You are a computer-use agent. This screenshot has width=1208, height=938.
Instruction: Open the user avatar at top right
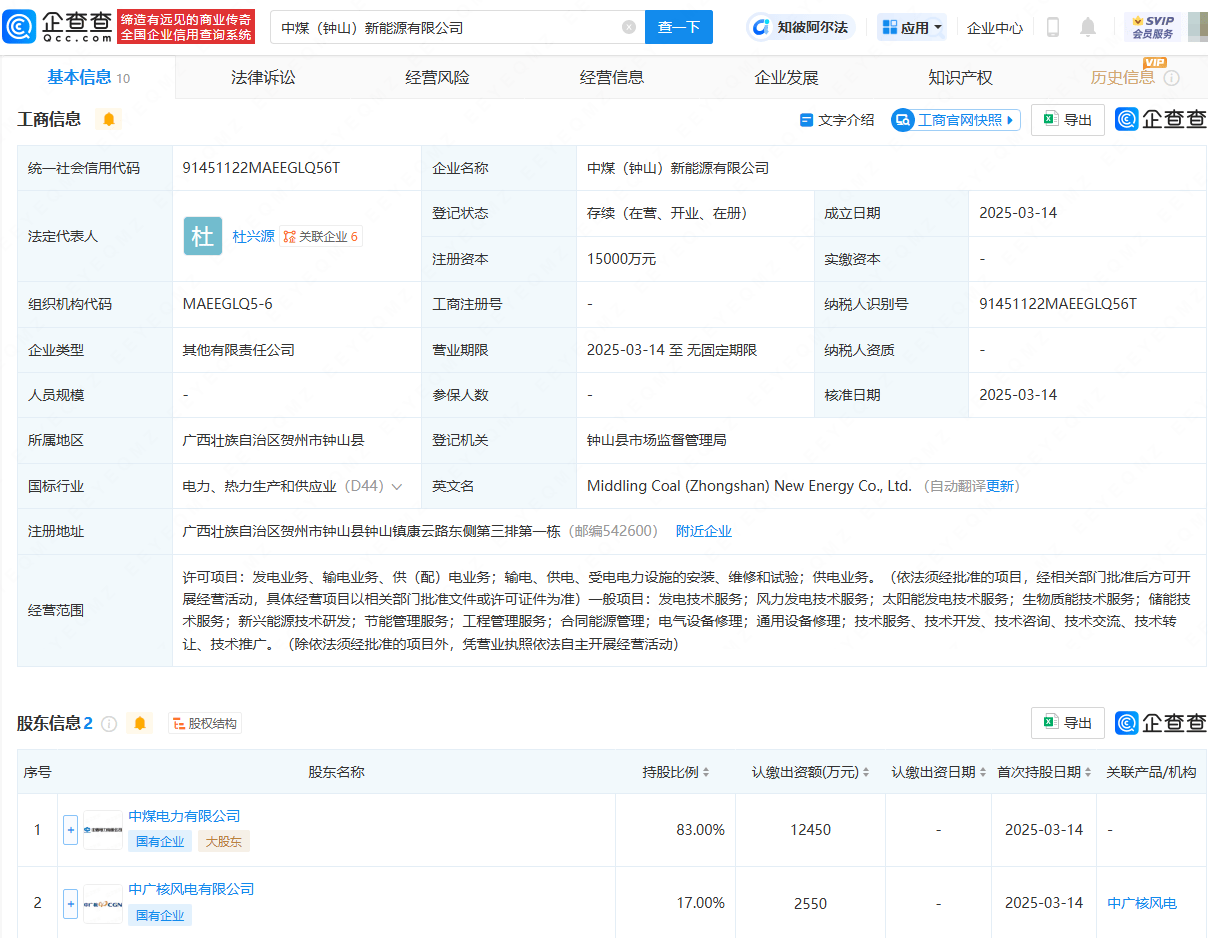click(1197, 27)
